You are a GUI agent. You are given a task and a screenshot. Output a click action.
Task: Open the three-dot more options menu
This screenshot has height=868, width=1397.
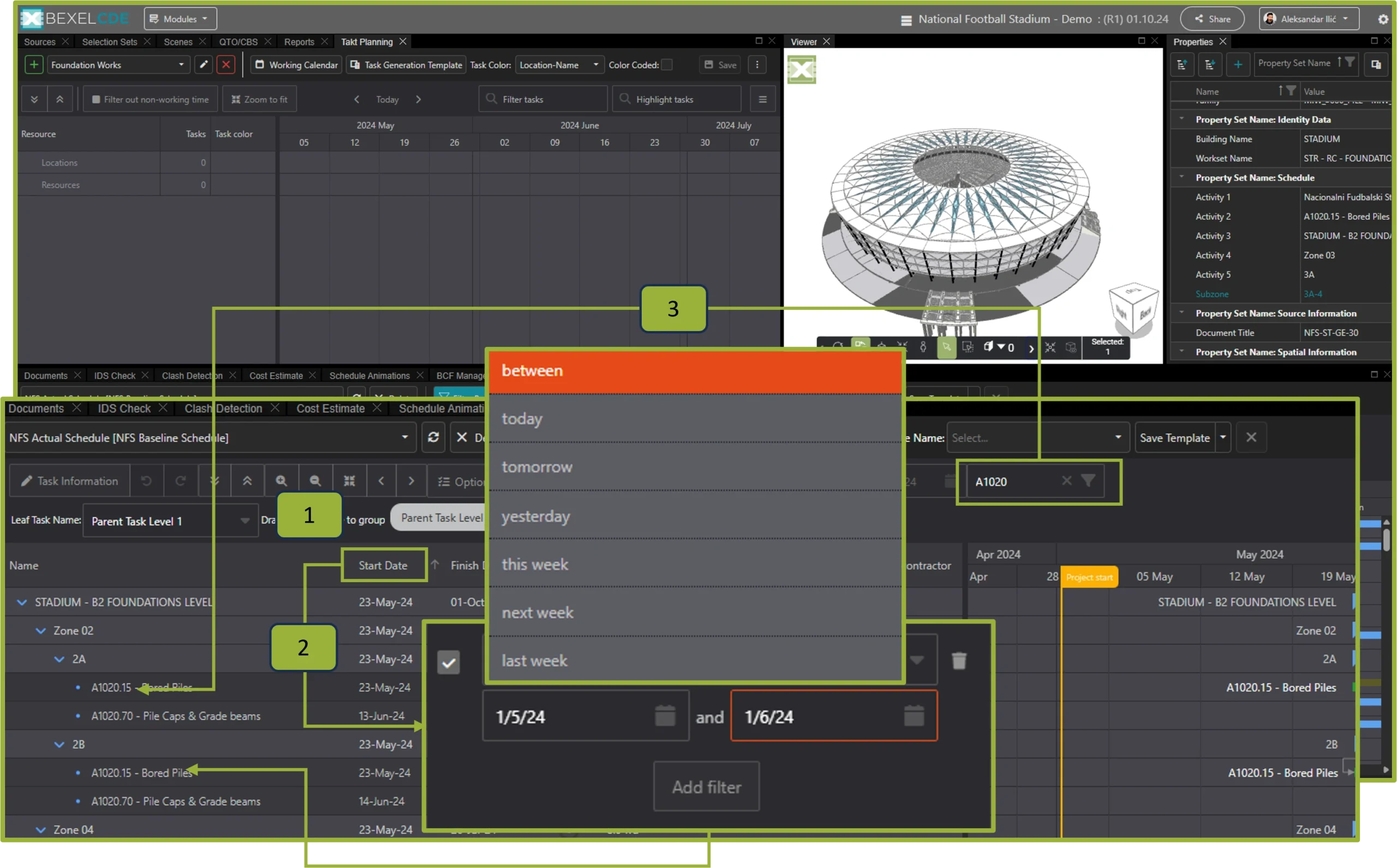(757, 65)
